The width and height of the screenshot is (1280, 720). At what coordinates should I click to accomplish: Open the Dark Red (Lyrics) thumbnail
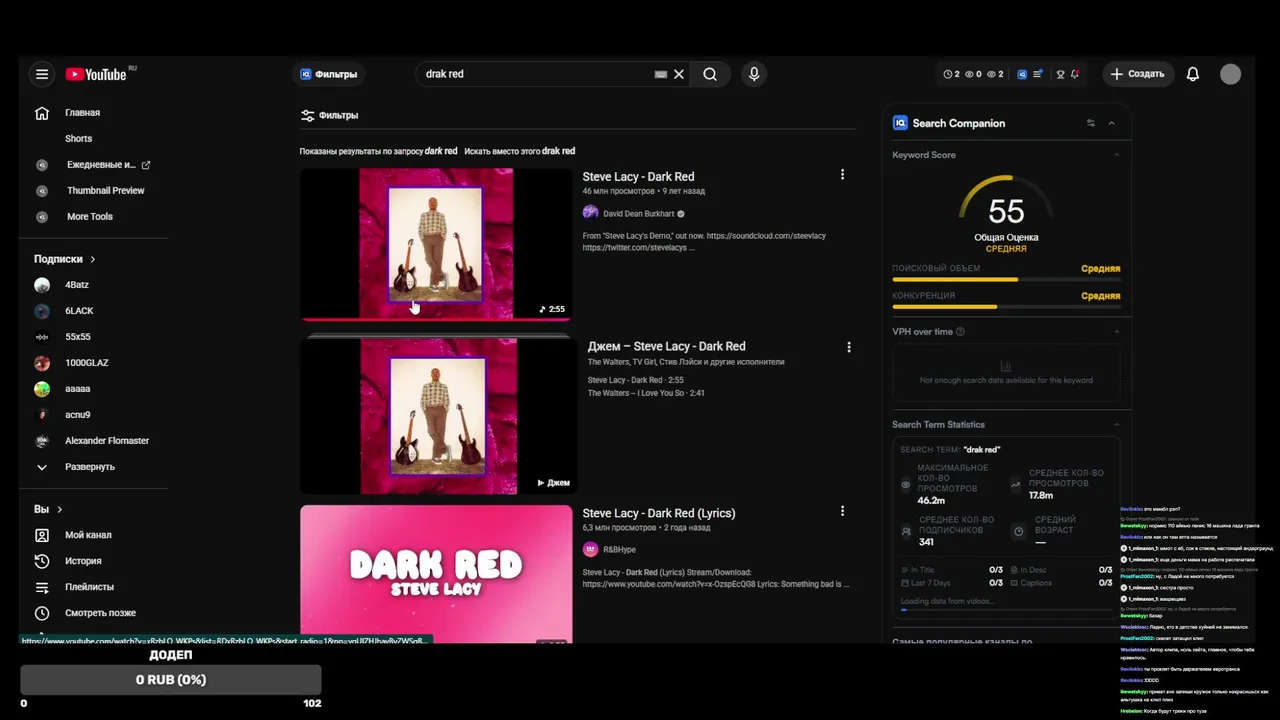tap(436, 574)
